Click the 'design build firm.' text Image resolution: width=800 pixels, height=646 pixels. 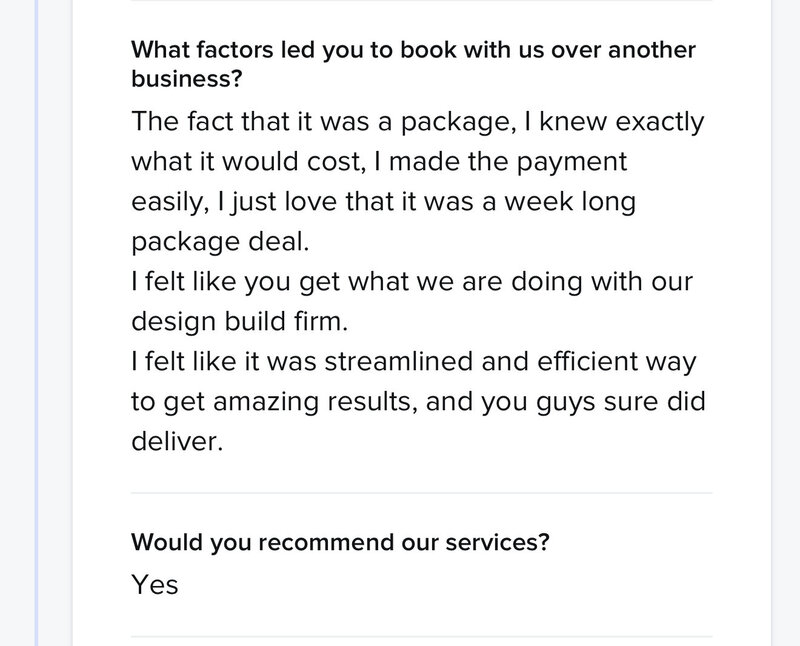coord(239,322)
